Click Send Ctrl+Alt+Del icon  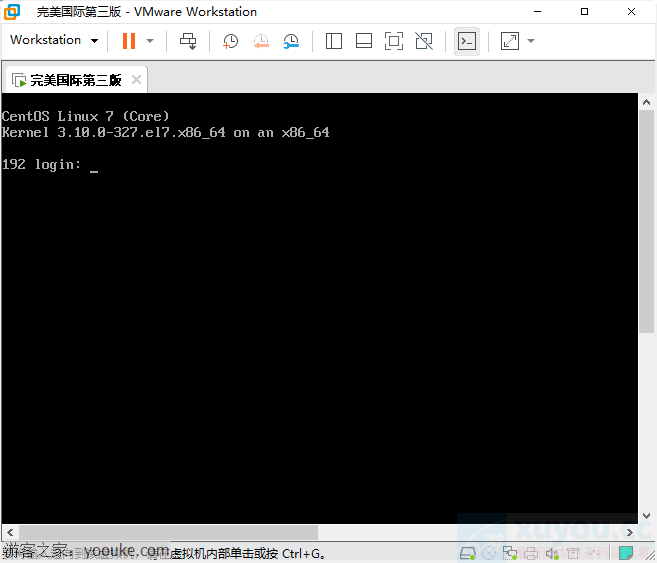(188, 41)
